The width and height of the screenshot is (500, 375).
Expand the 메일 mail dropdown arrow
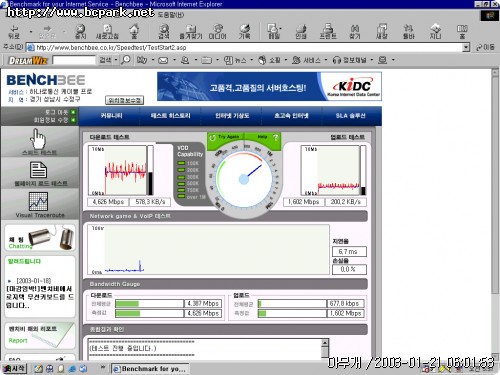pos(281,29)
